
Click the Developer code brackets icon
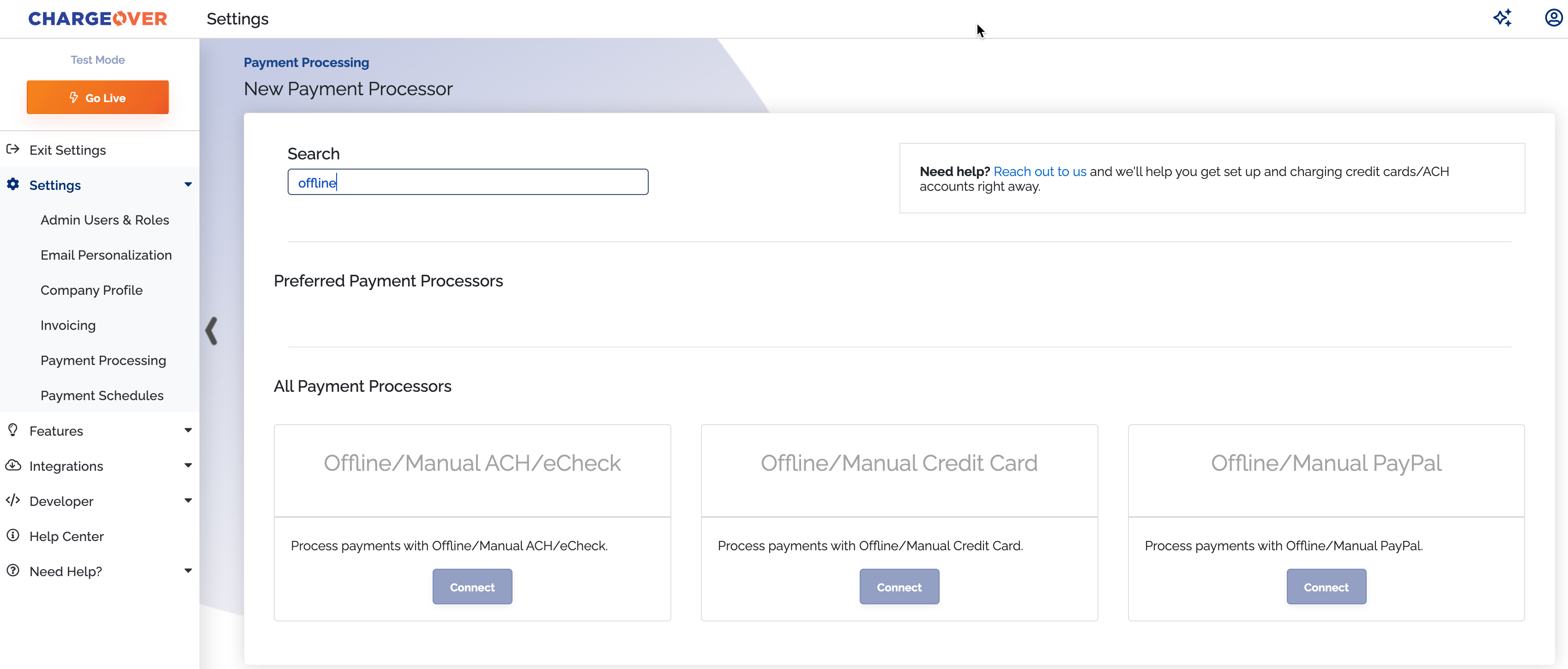coord(13,500)
